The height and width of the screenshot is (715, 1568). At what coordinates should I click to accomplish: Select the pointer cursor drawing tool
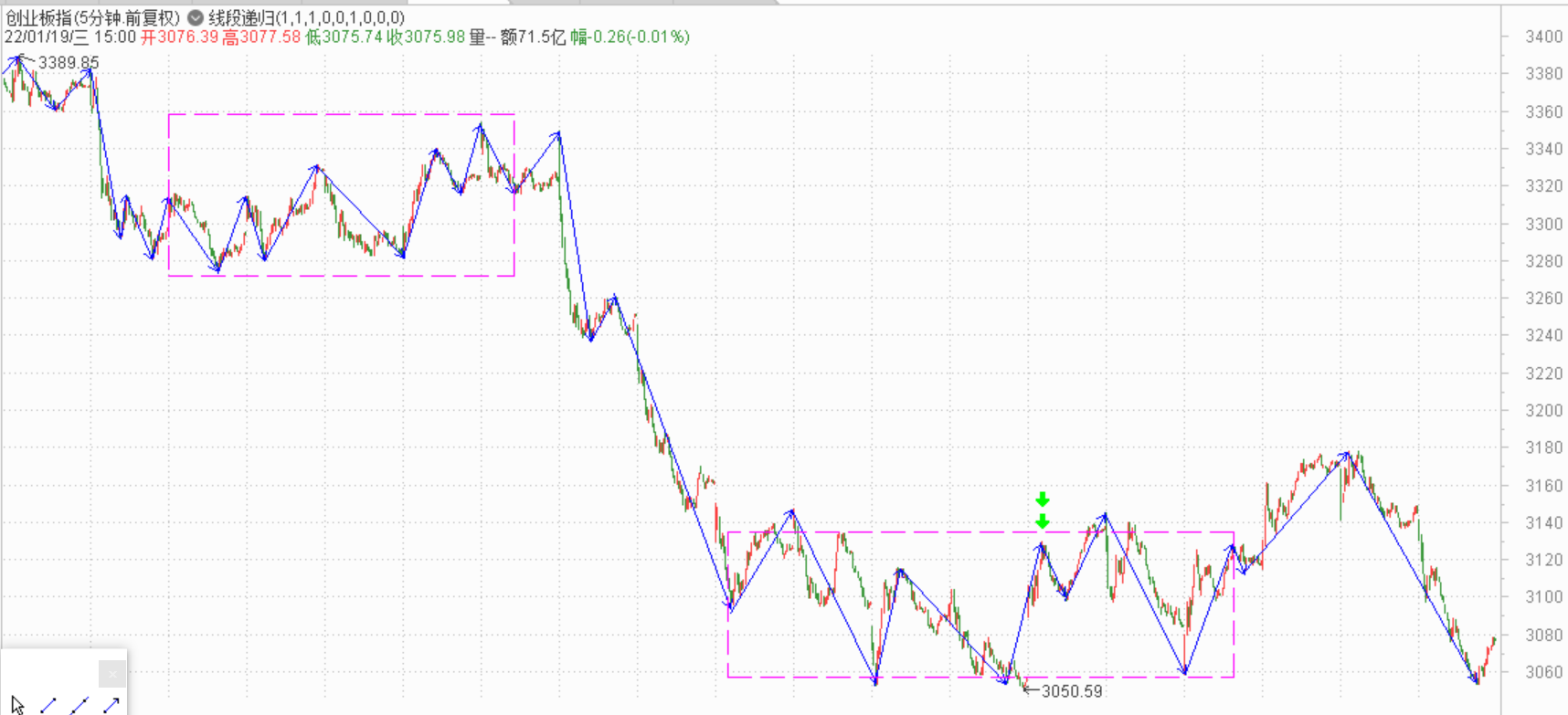[x=17, y=705]
